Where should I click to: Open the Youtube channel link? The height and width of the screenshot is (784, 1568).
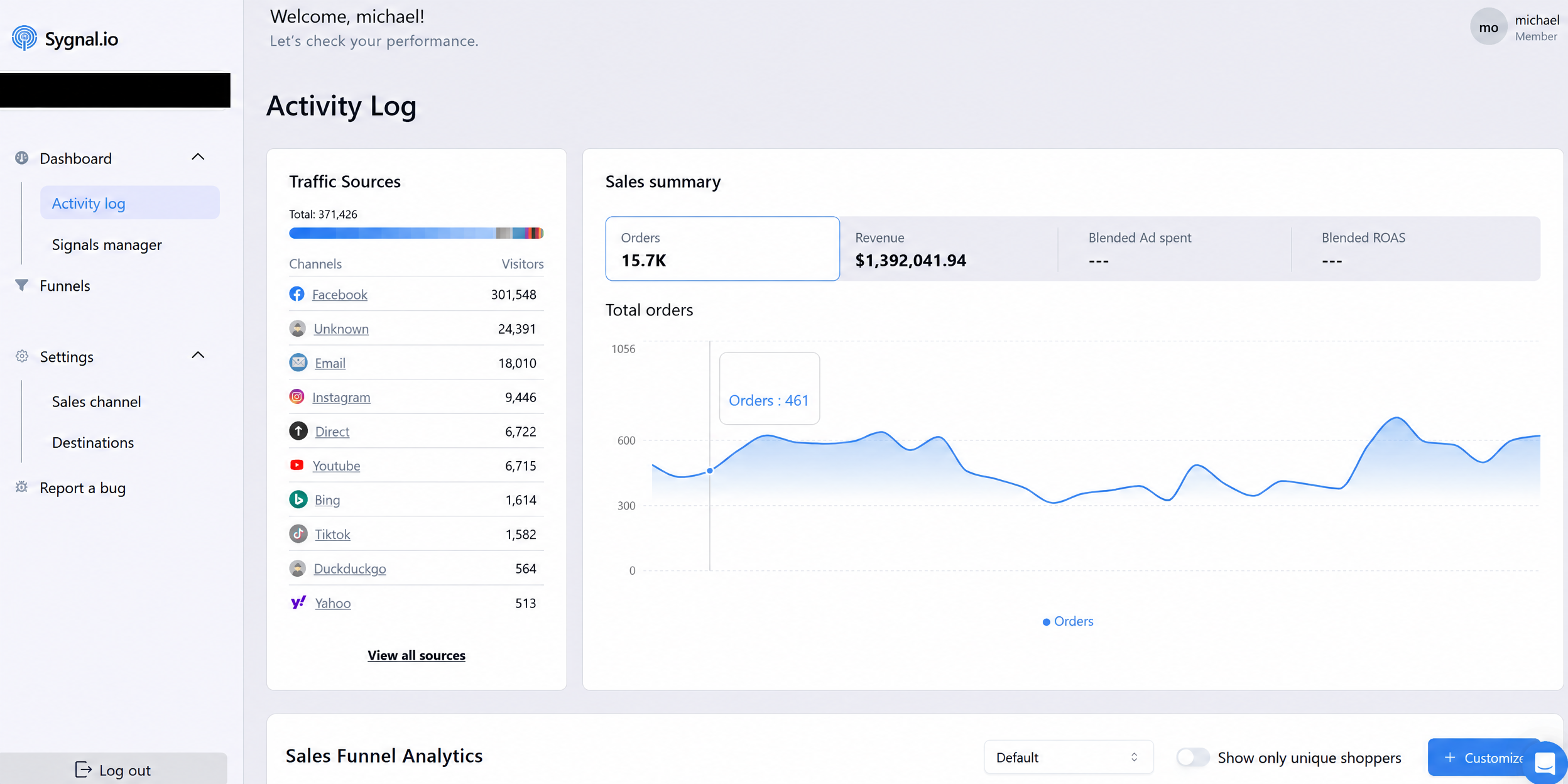[337, 465]
